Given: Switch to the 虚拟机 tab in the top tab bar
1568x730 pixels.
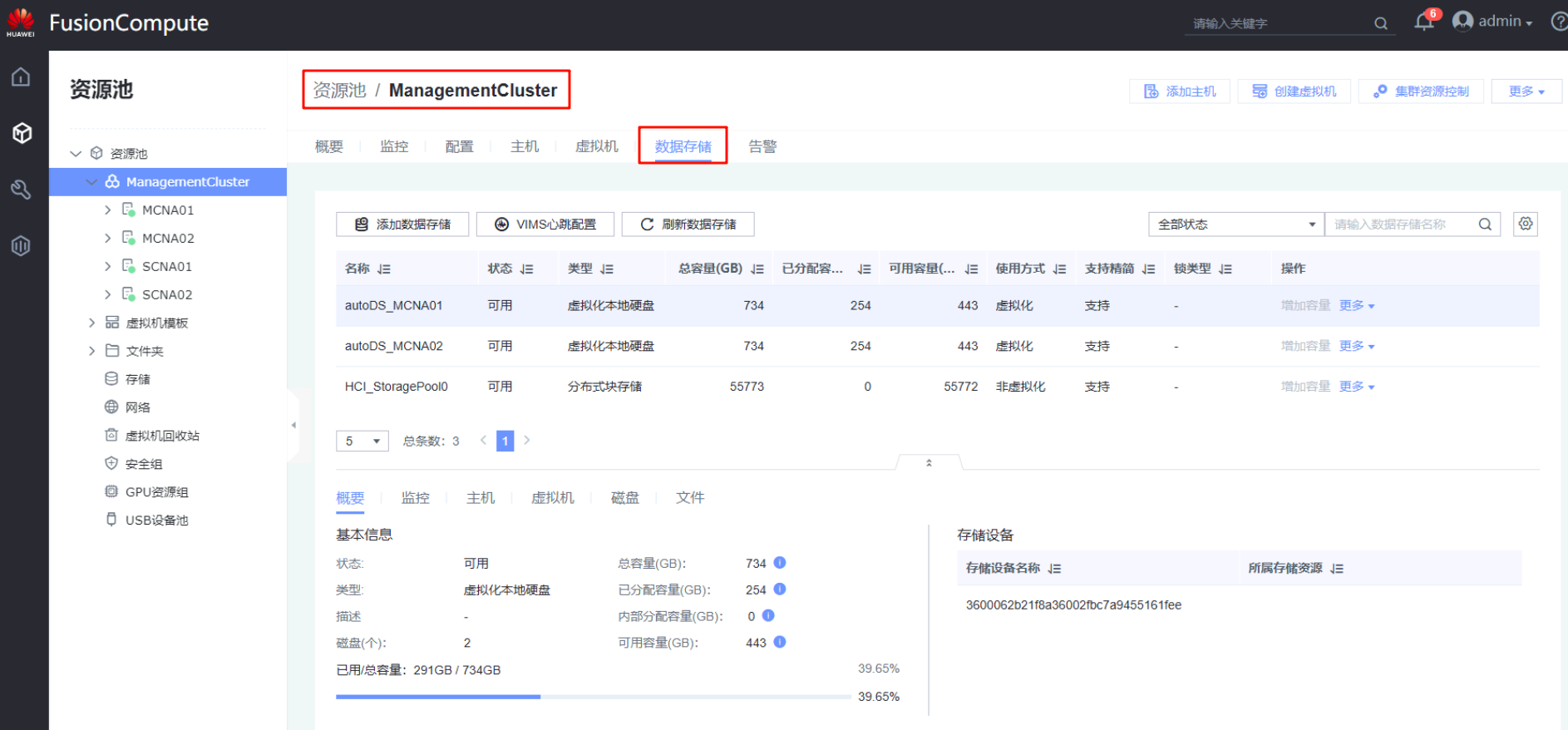Looking at the screenshot, I should point(596,146).
